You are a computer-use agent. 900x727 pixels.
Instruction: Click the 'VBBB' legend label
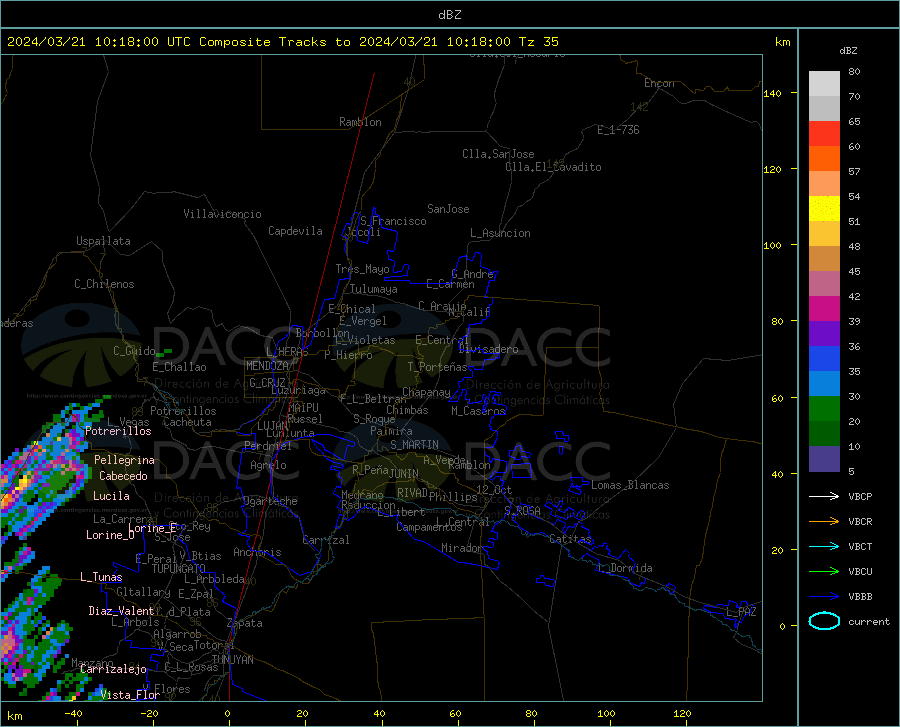point(860,597)
